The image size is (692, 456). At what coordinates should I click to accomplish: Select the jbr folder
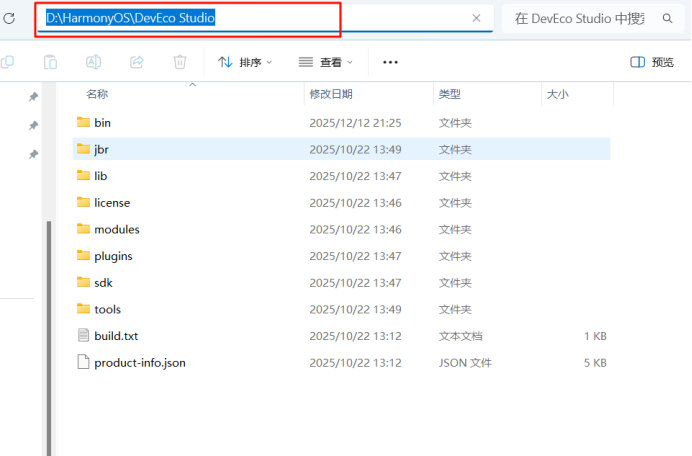point(341,149)
